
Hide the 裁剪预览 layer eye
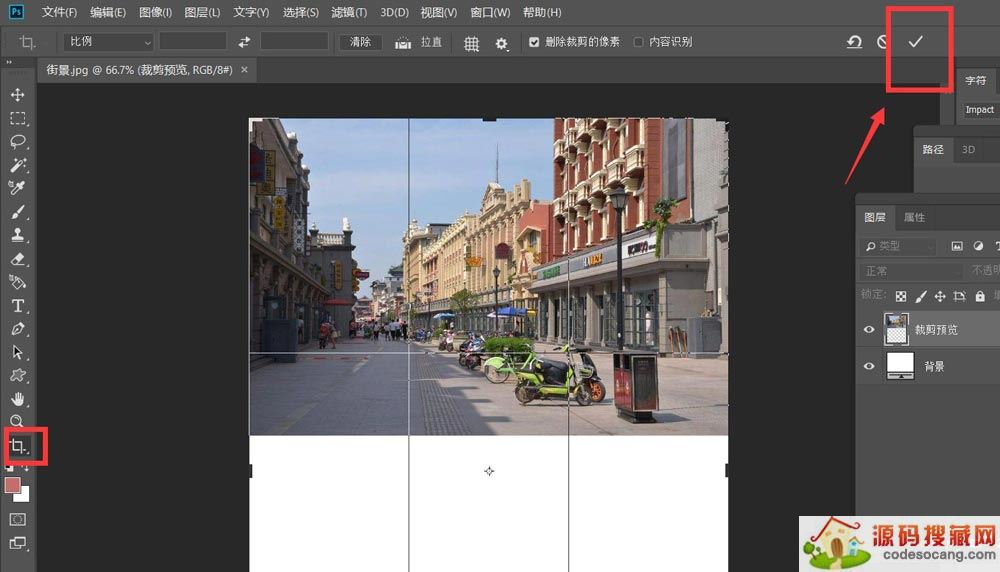[869, 330]
